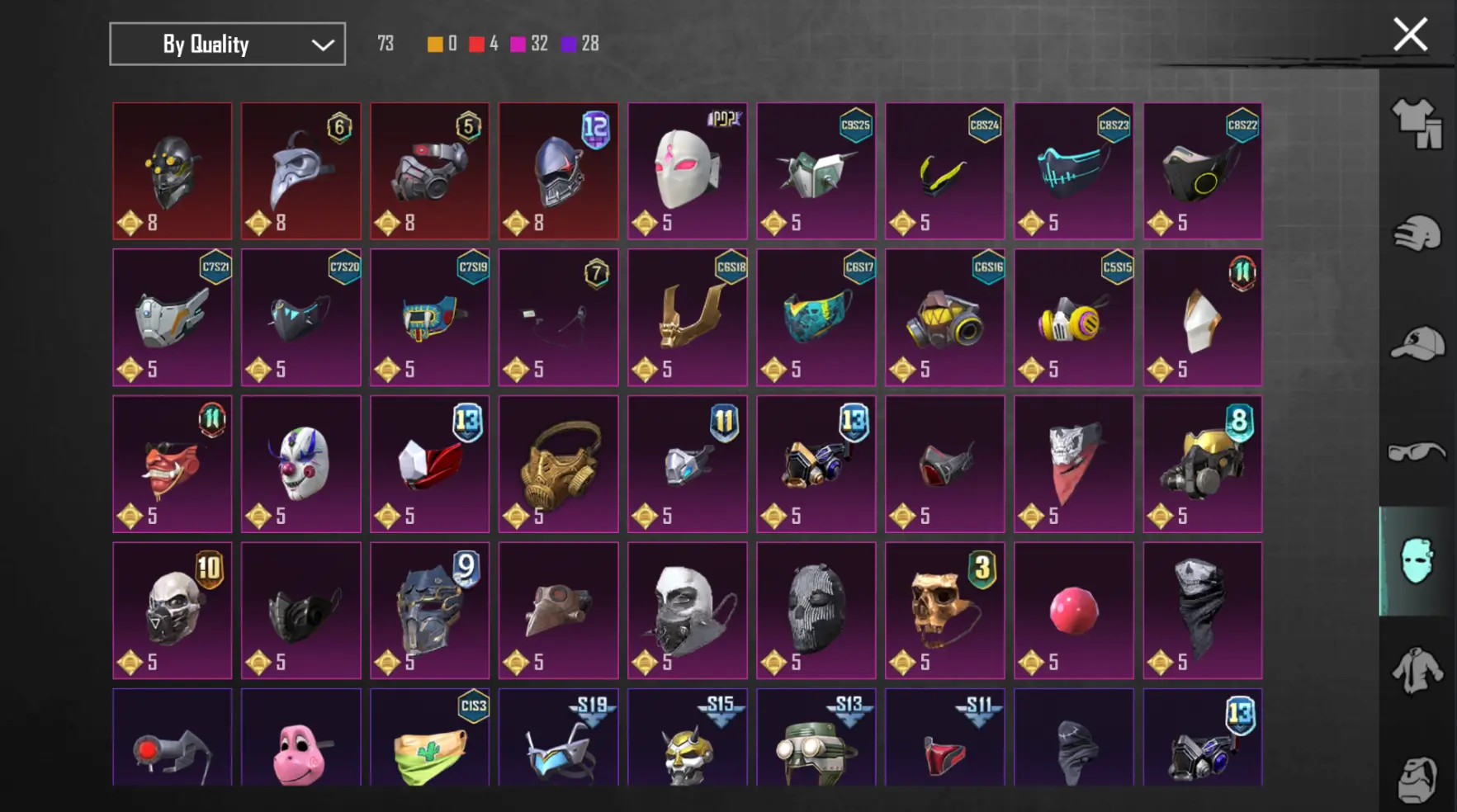Filter by the purple quality swatch
This screenshot has width=1457, height=812.
(569, 45)
